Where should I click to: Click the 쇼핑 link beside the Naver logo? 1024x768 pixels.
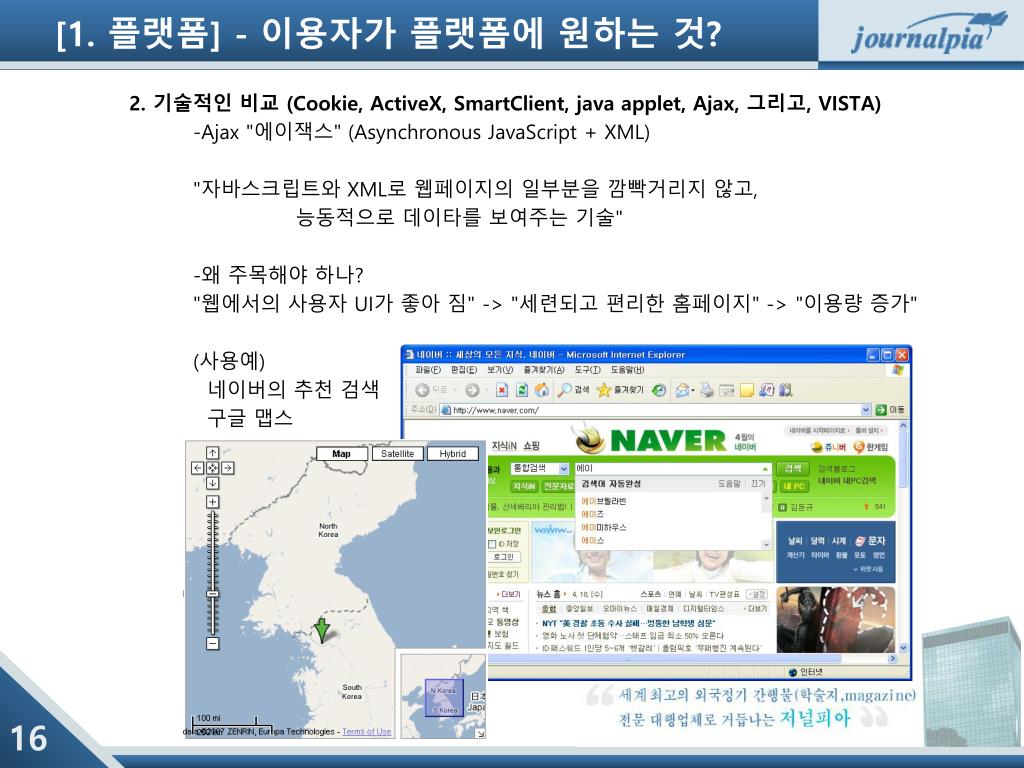pyautogui.click(x=531, y=445)
